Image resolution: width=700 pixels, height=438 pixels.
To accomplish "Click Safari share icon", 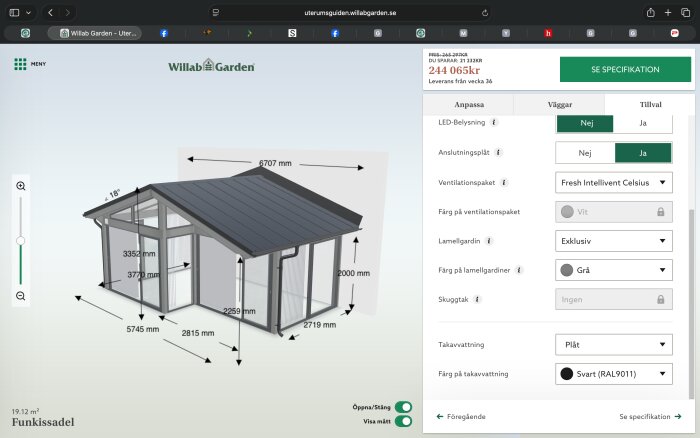I will pyautogui.click(x=650, y=13).
